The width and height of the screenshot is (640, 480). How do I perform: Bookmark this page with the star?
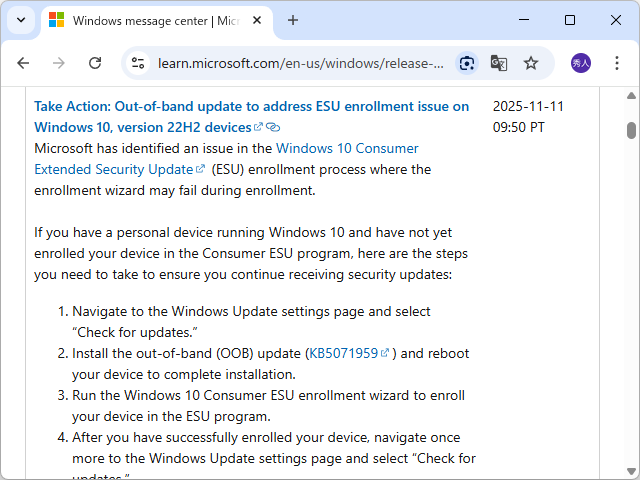(531, 63)
